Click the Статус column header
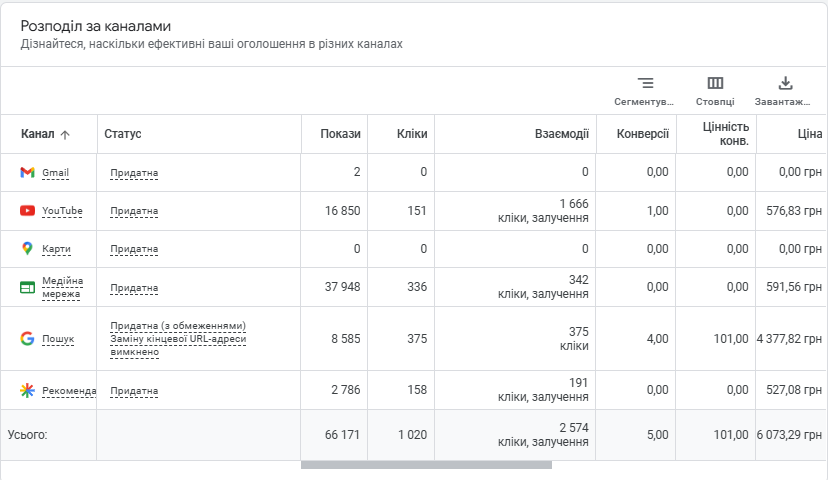This screenshot has width=828, height=480. coord(123,134)
